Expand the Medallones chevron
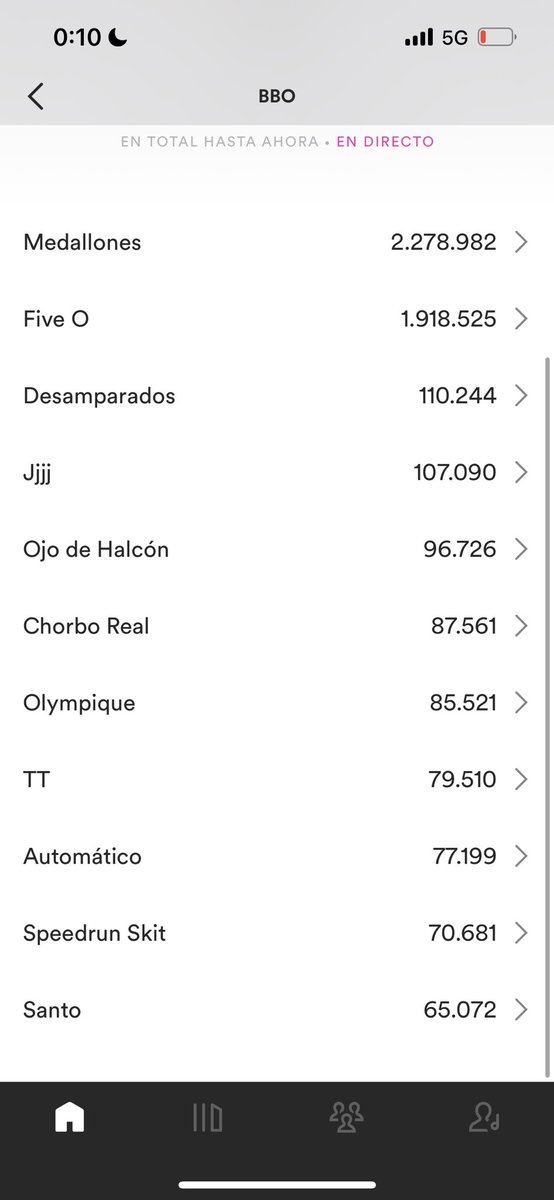 coord(521,242)
